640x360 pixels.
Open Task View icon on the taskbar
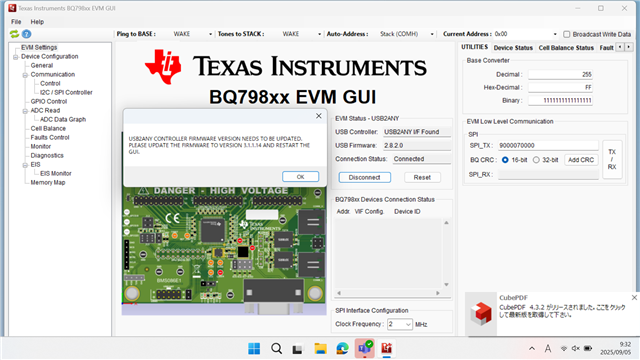298,349
